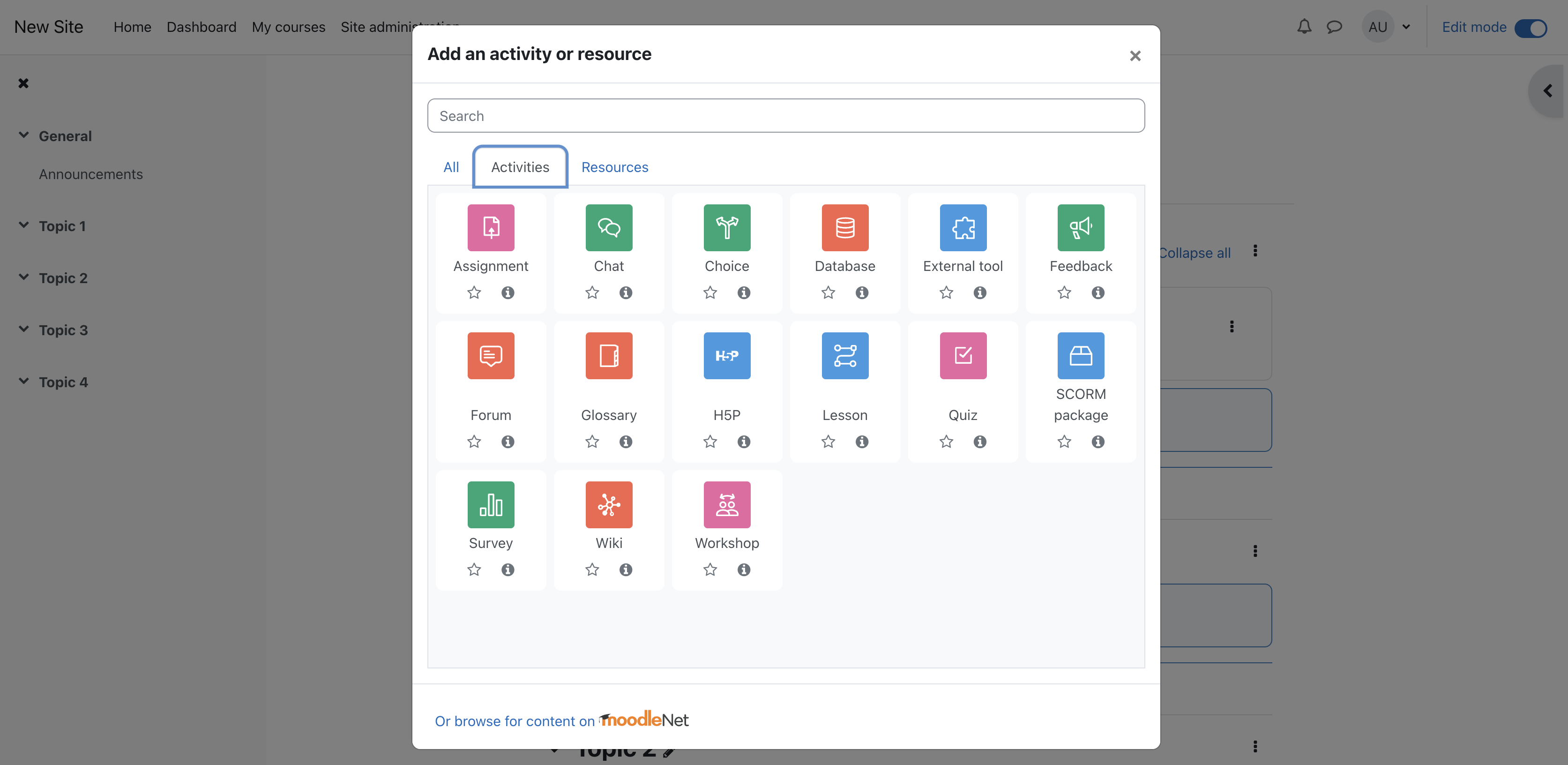This screenshot has width=1568, height=765.
Task: Select the Assignment activity icon
Action: click(491, 228)
